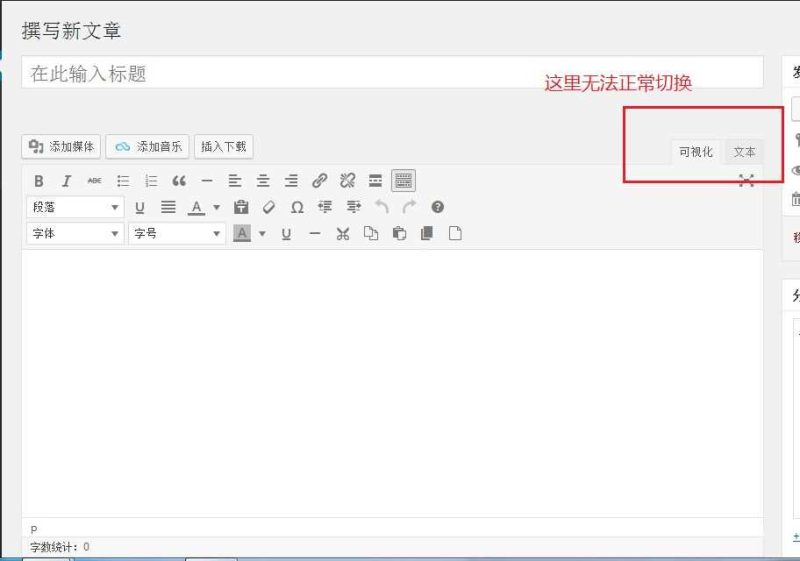
Task: Apply italic formatting
Action: pyautogui.click(x=66, y=181)
